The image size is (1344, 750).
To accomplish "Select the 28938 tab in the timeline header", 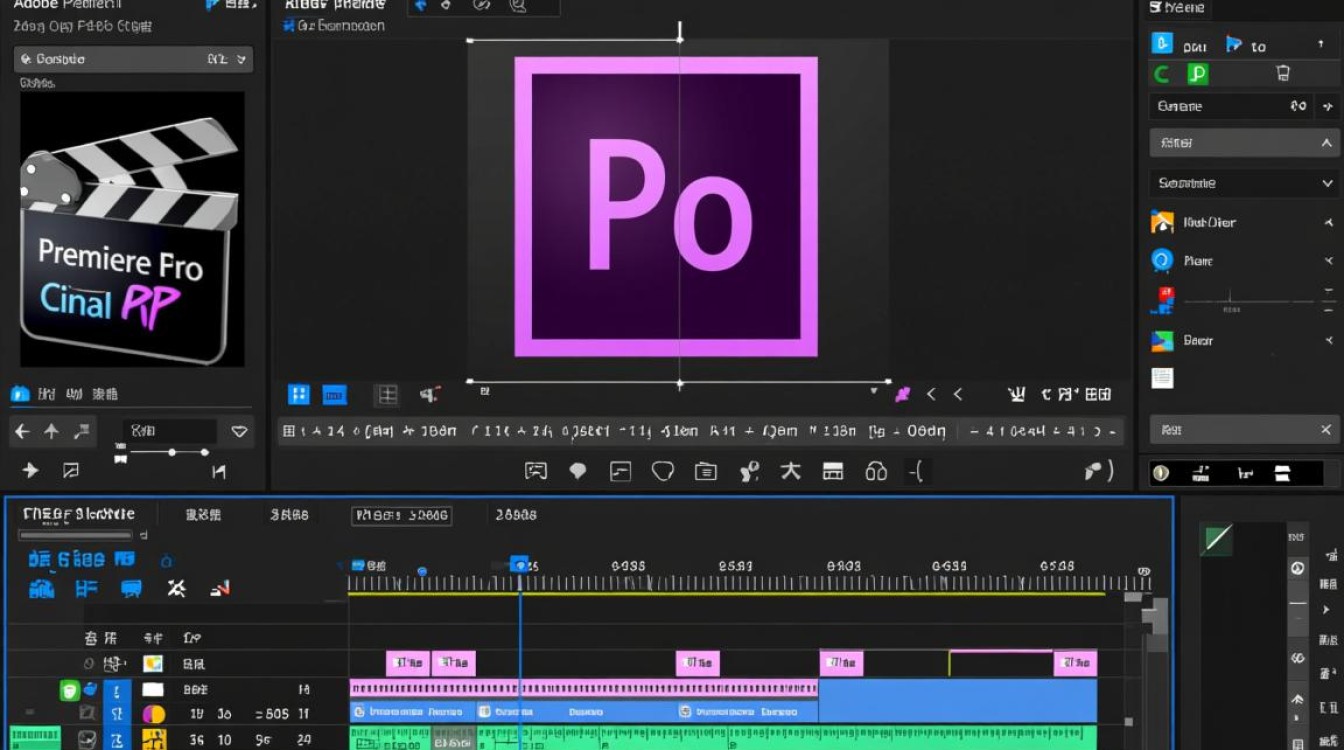I will point(516,515).
